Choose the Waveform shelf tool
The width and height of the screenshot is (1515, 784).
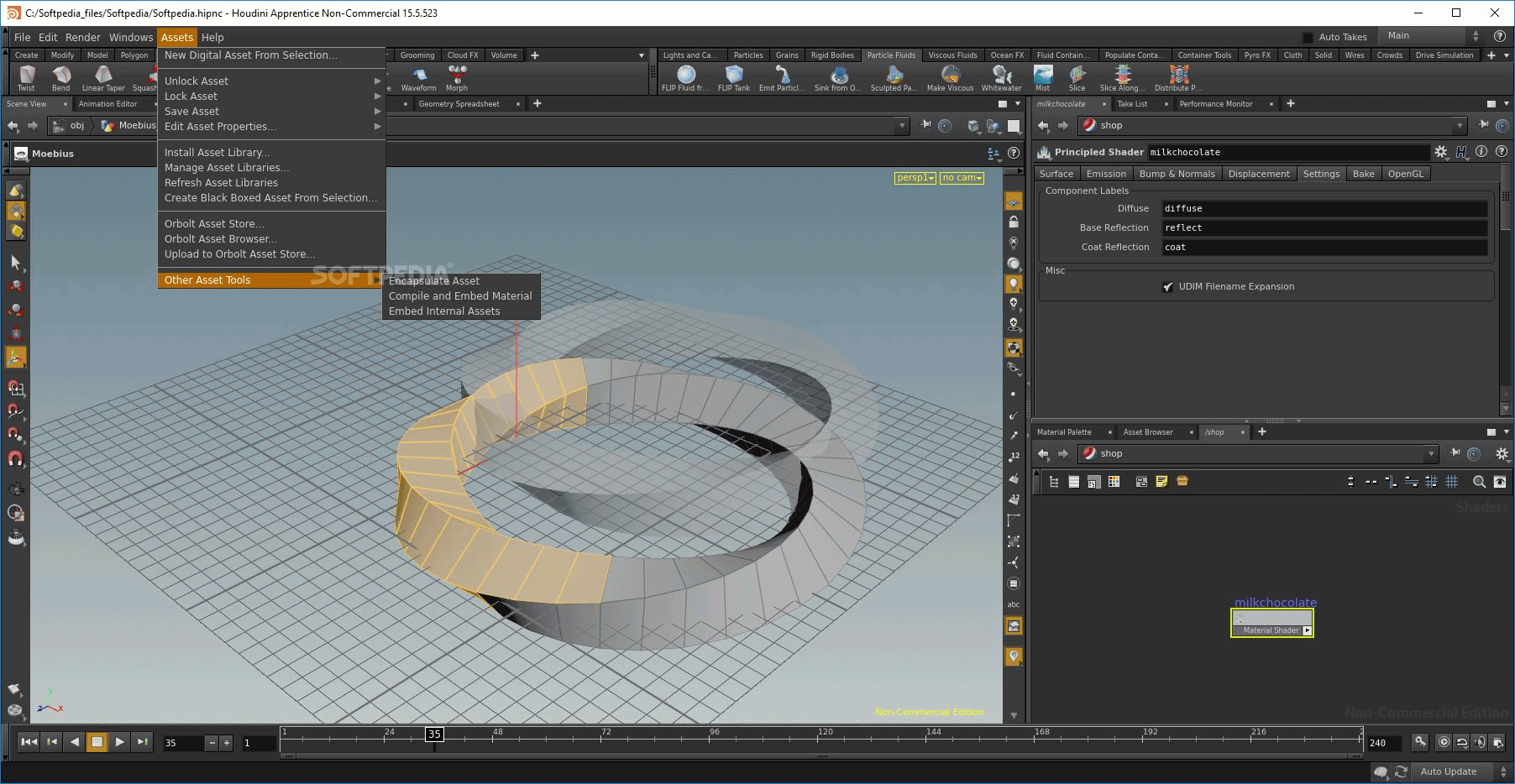click(x=419, y=78)
